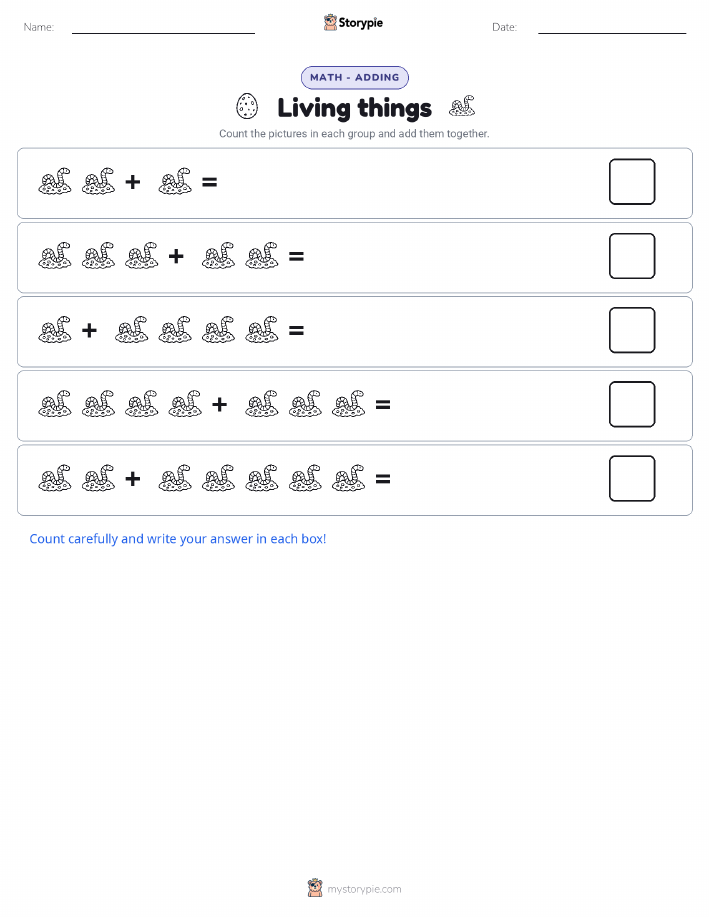709x917 pixels.
Task: Click the Living things heading
Action: pos(354,108)
